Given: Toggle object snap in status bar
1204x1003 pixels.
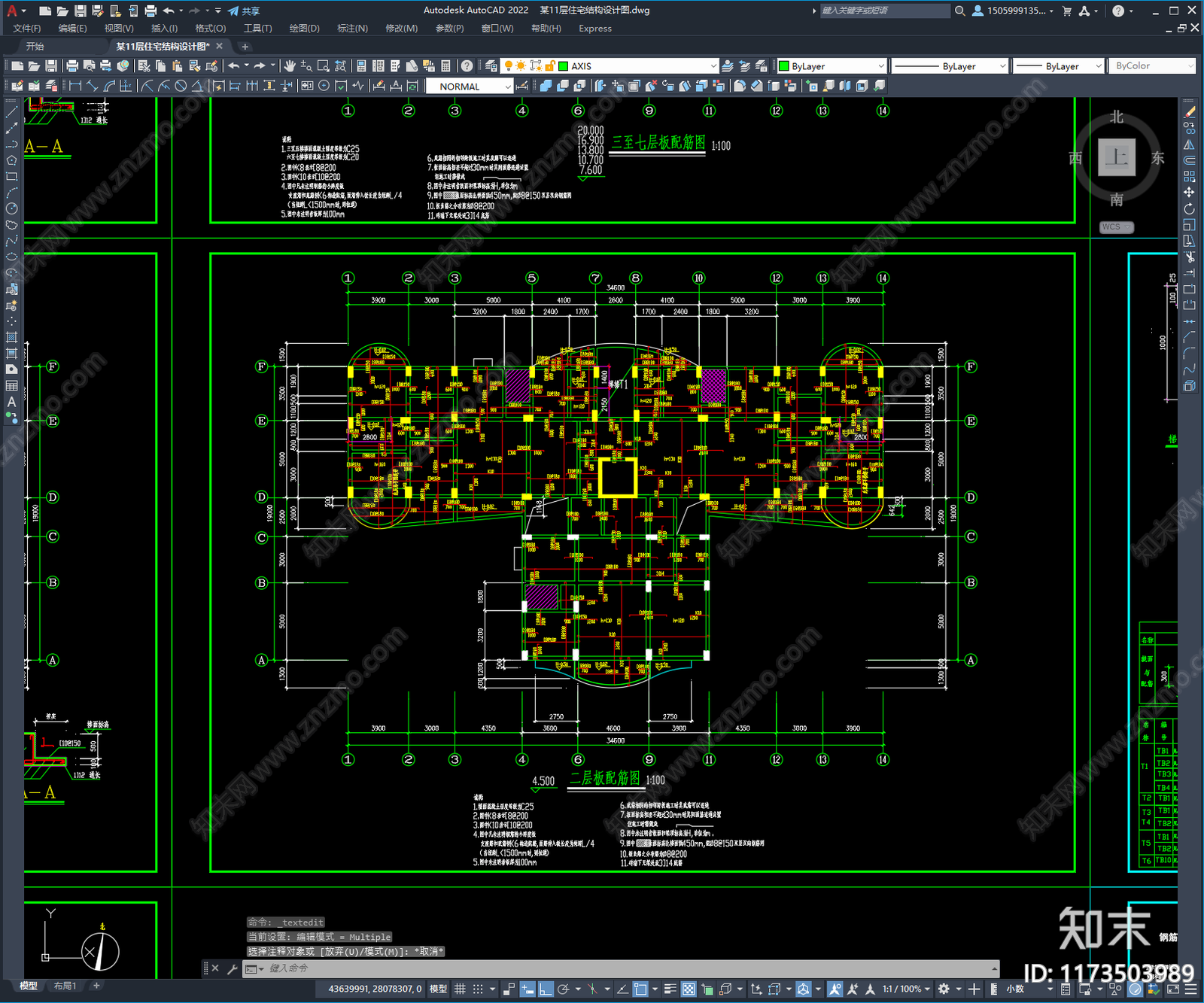Looking at the screenshot, I should (x=640, y=989).
